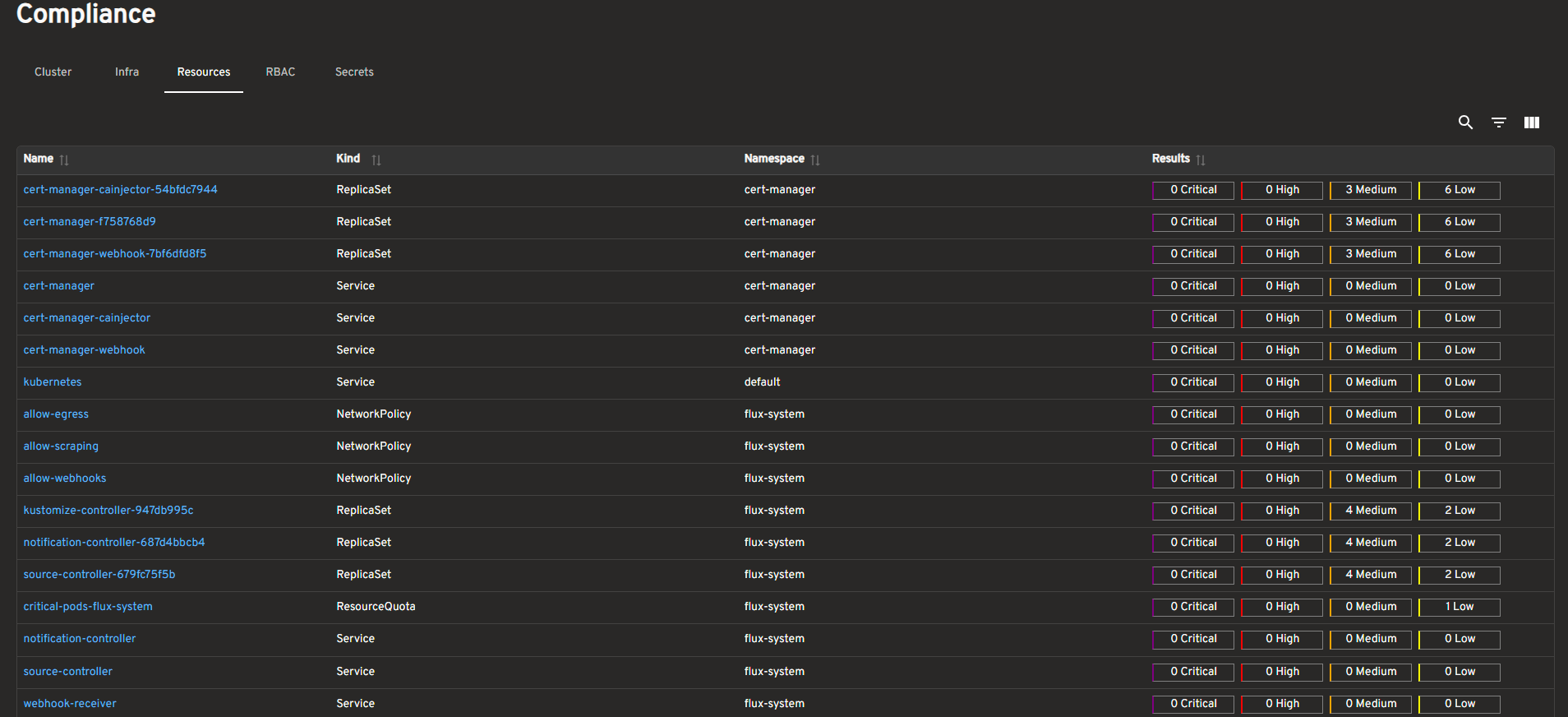Viewport: 1568px width, 717px height.
Task: Open the table search icon
Action: [1465, 123]
